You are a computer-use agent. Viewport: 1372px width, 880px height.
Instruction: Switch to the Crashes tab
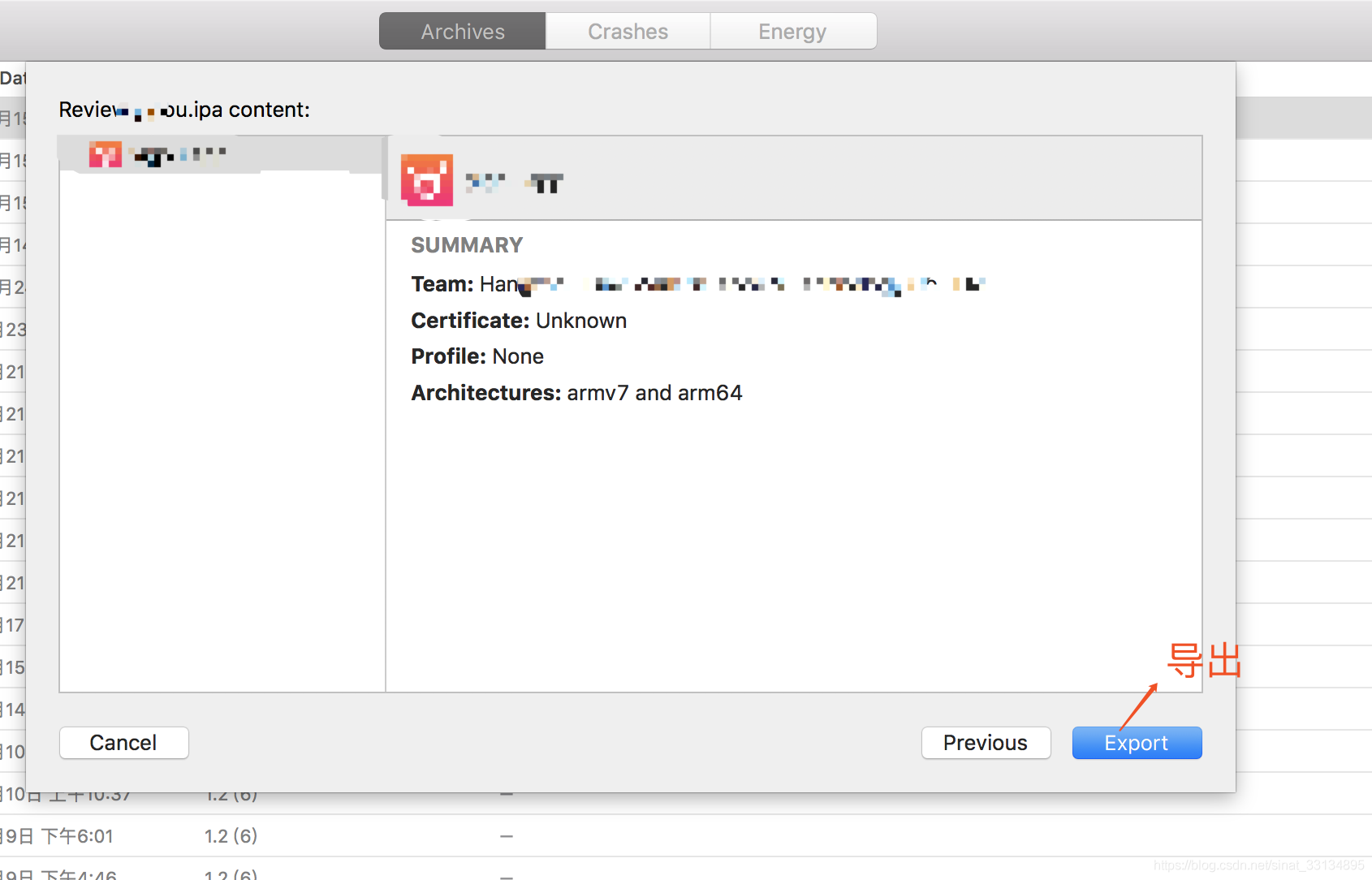pos(628,31)
